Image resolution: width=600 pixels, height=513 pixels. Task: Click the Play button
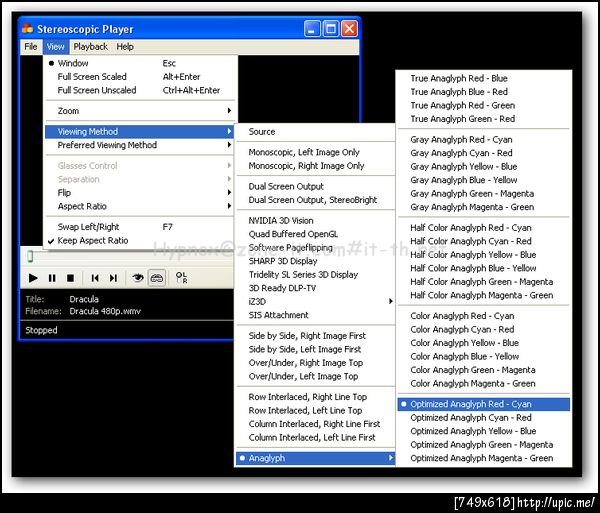[33, 278]
